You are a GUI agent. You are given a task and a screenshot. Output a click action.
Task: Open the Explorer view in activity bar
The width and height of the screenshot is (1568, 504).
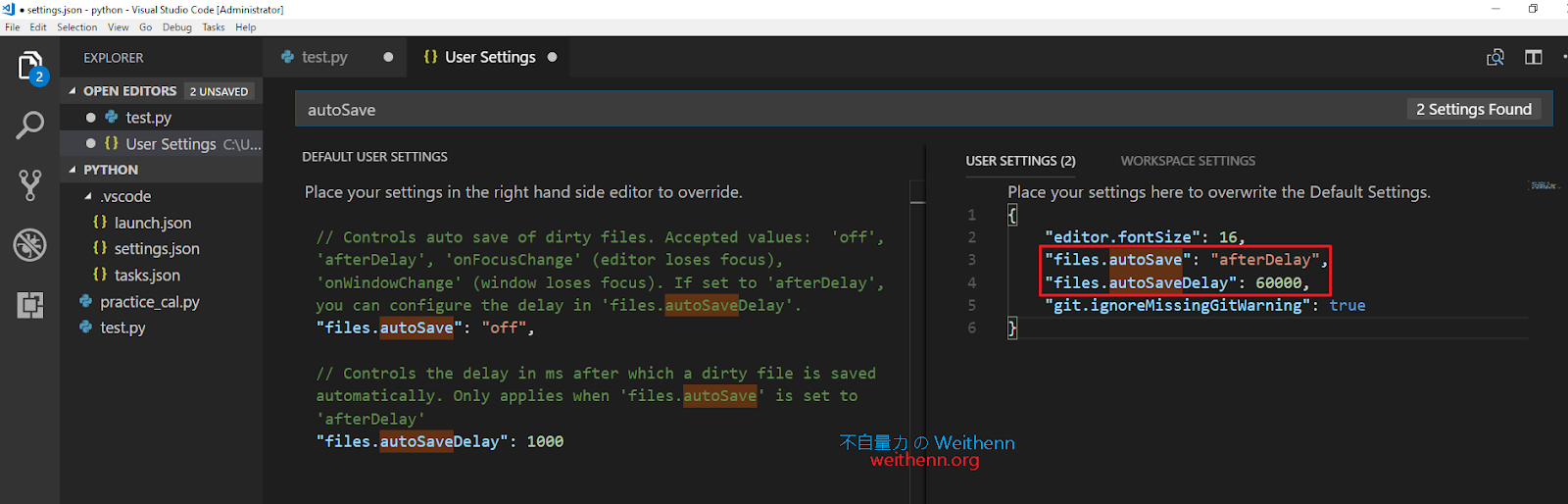click(x=29, y=68)
